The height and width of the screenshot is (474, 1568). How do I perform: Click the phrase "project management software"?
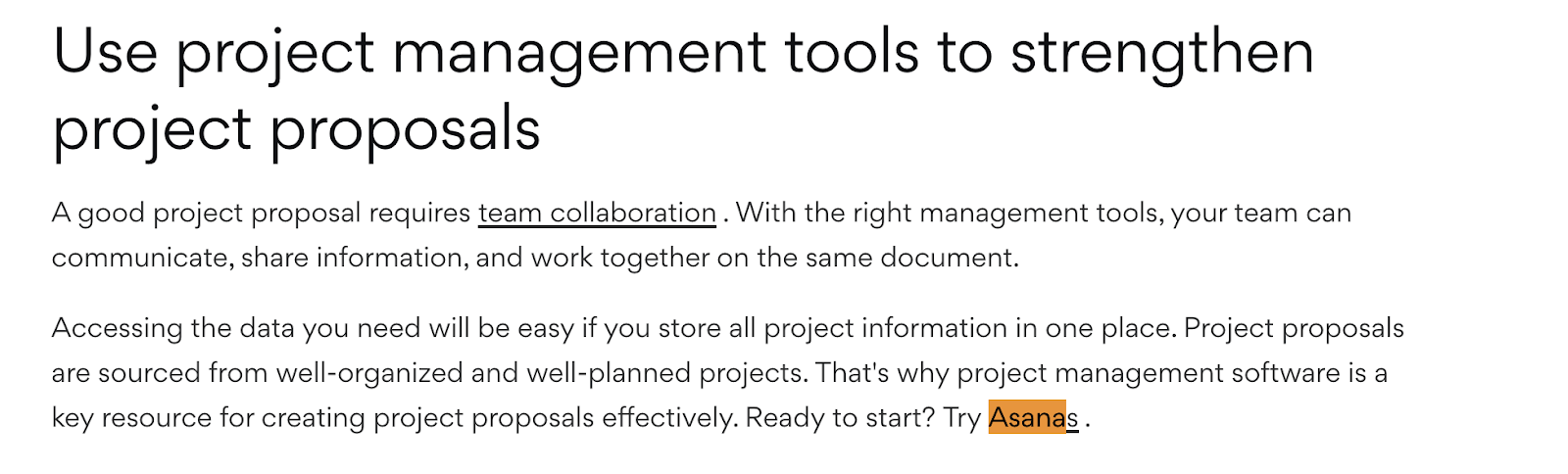pos(1148,373)
